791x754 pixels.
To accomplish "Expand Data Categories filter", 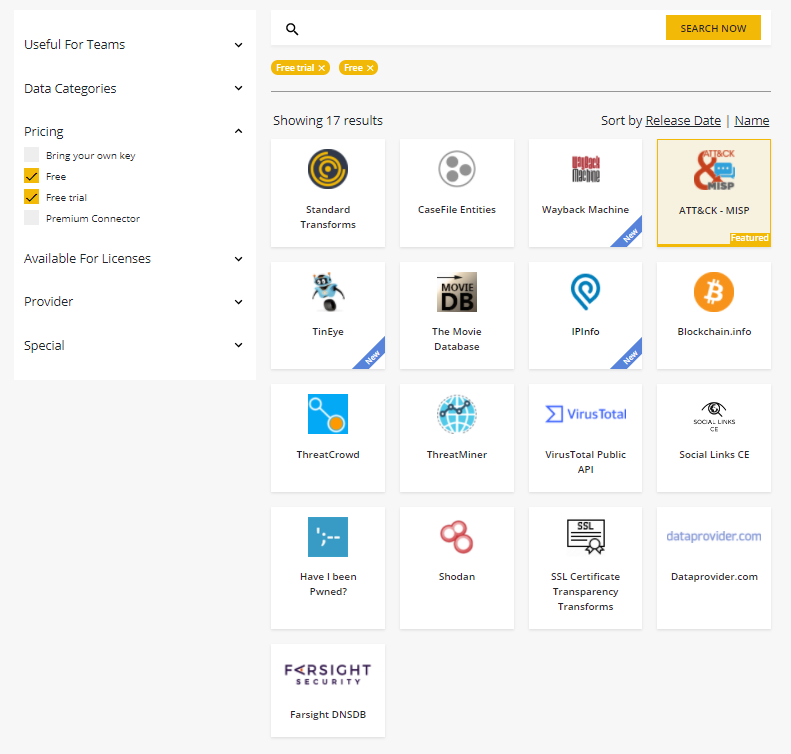I will [x=134, y=88].
